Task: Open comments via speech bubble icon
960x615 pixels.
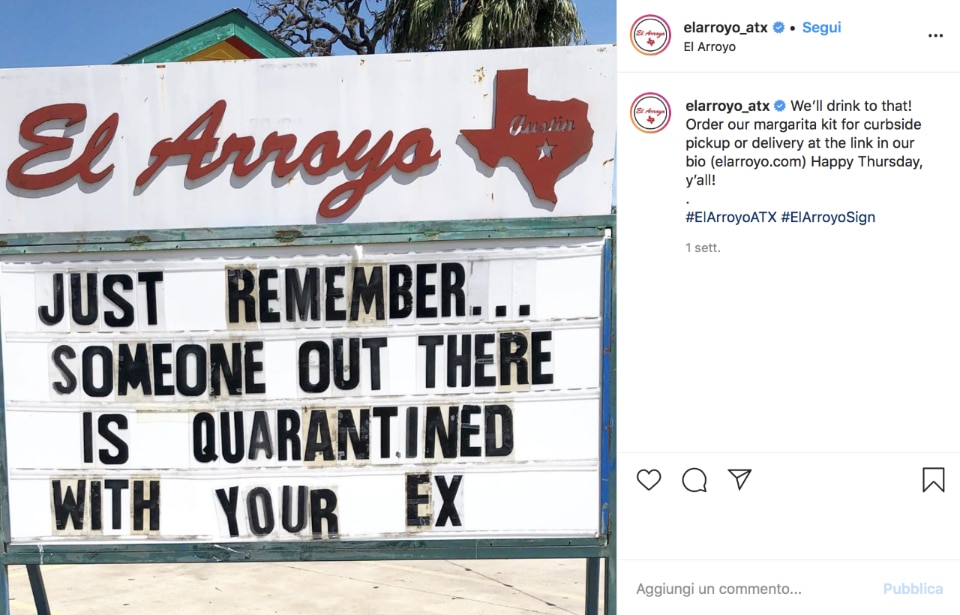Action: coord(694,480)
